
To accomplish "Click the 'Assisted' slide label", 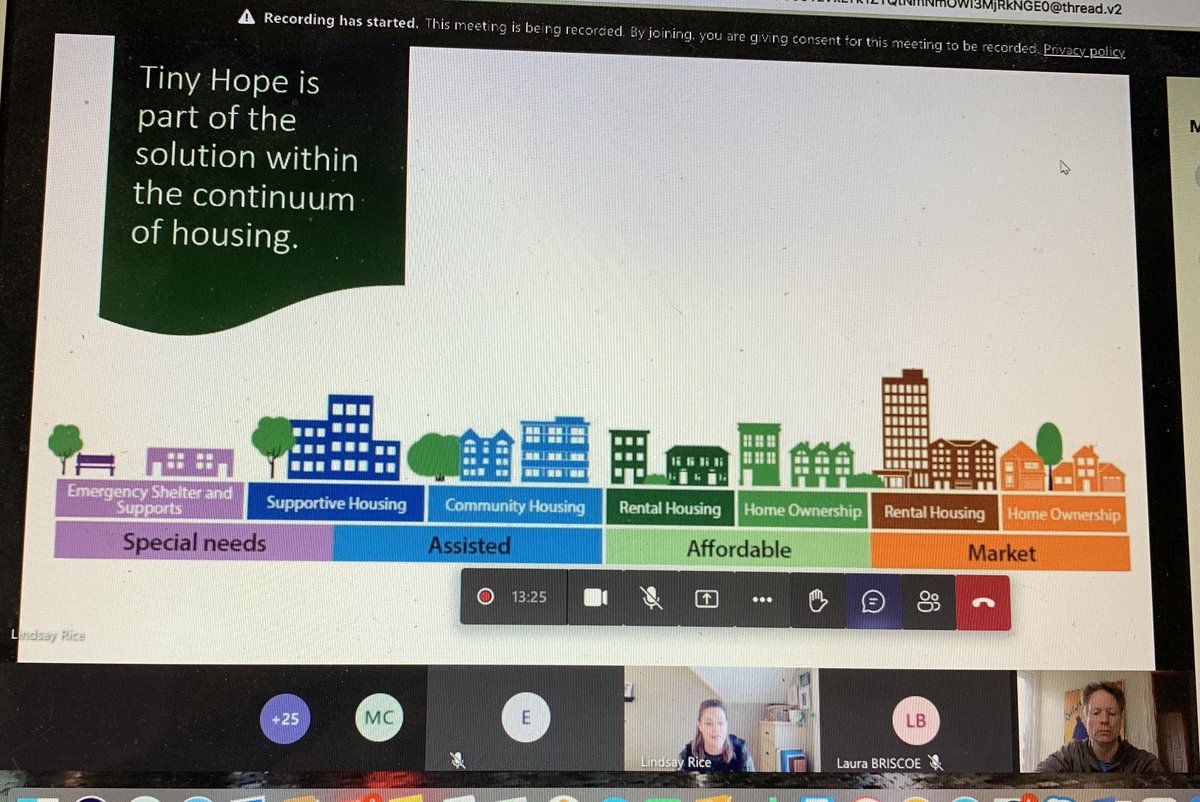I will [x=469, y=545].
